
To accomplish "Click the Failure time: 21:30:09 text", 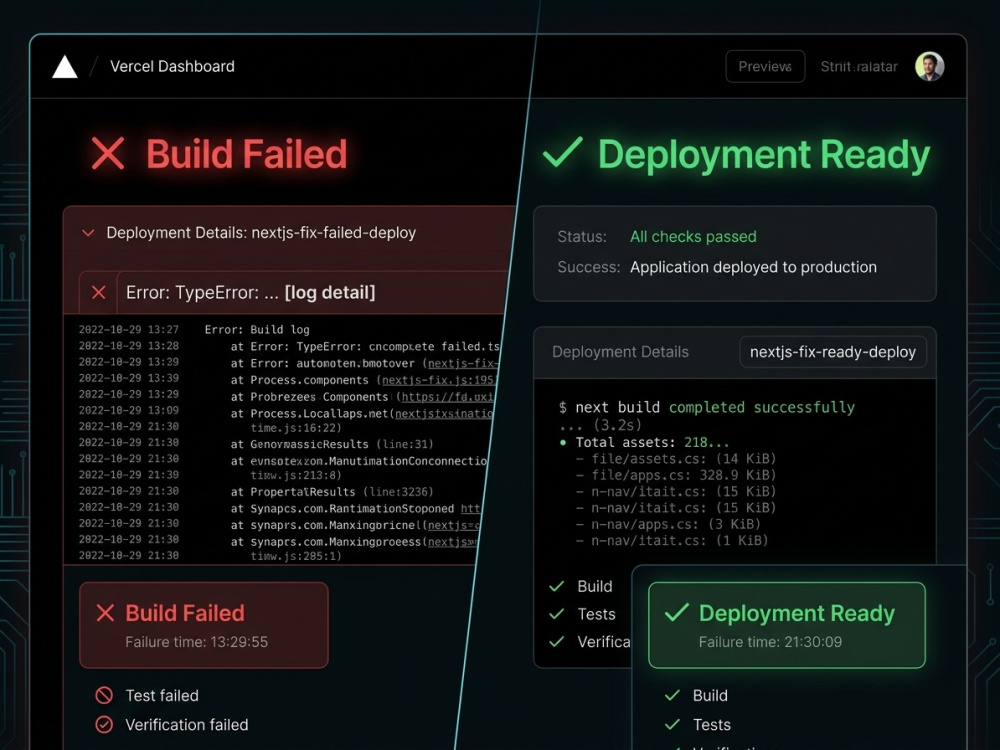I will point(770,642).
